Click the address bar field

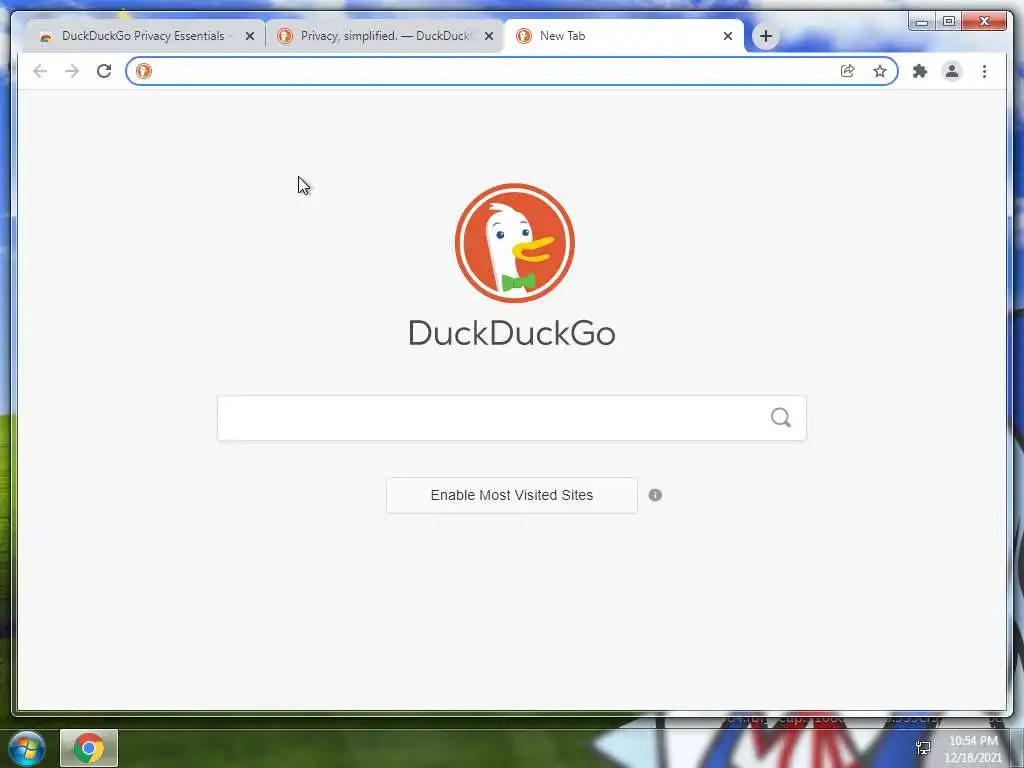511,71
